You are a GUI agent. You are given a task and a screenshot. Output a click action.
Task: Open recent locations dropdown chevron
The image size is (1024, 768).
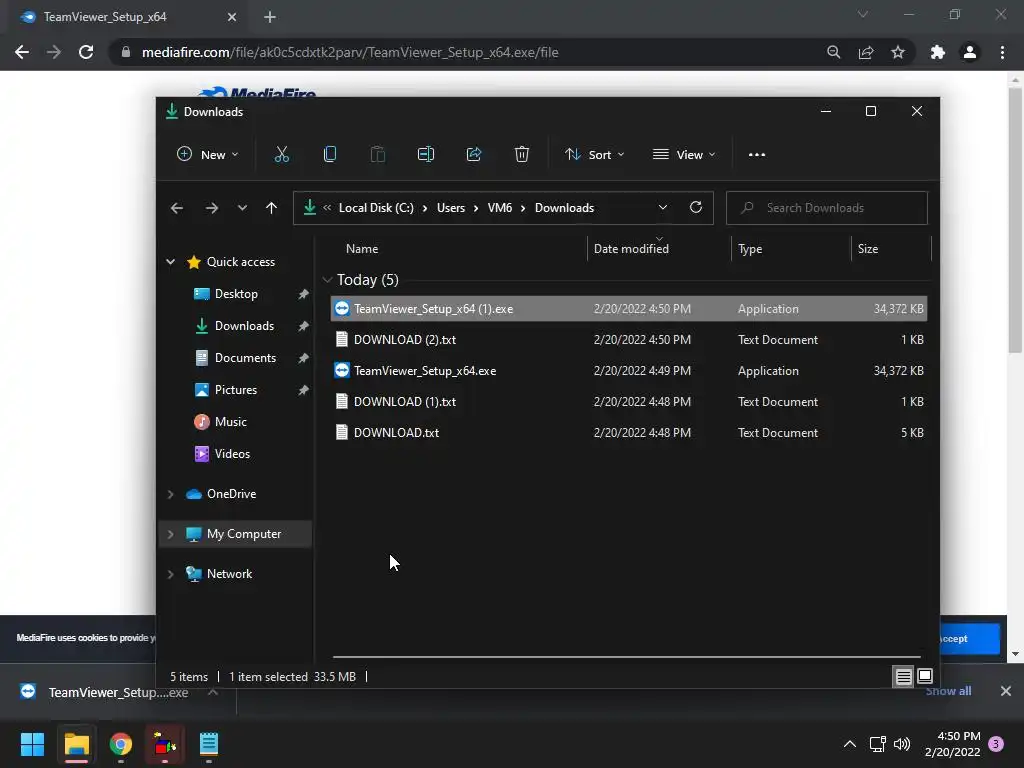[x=242, y=208]
